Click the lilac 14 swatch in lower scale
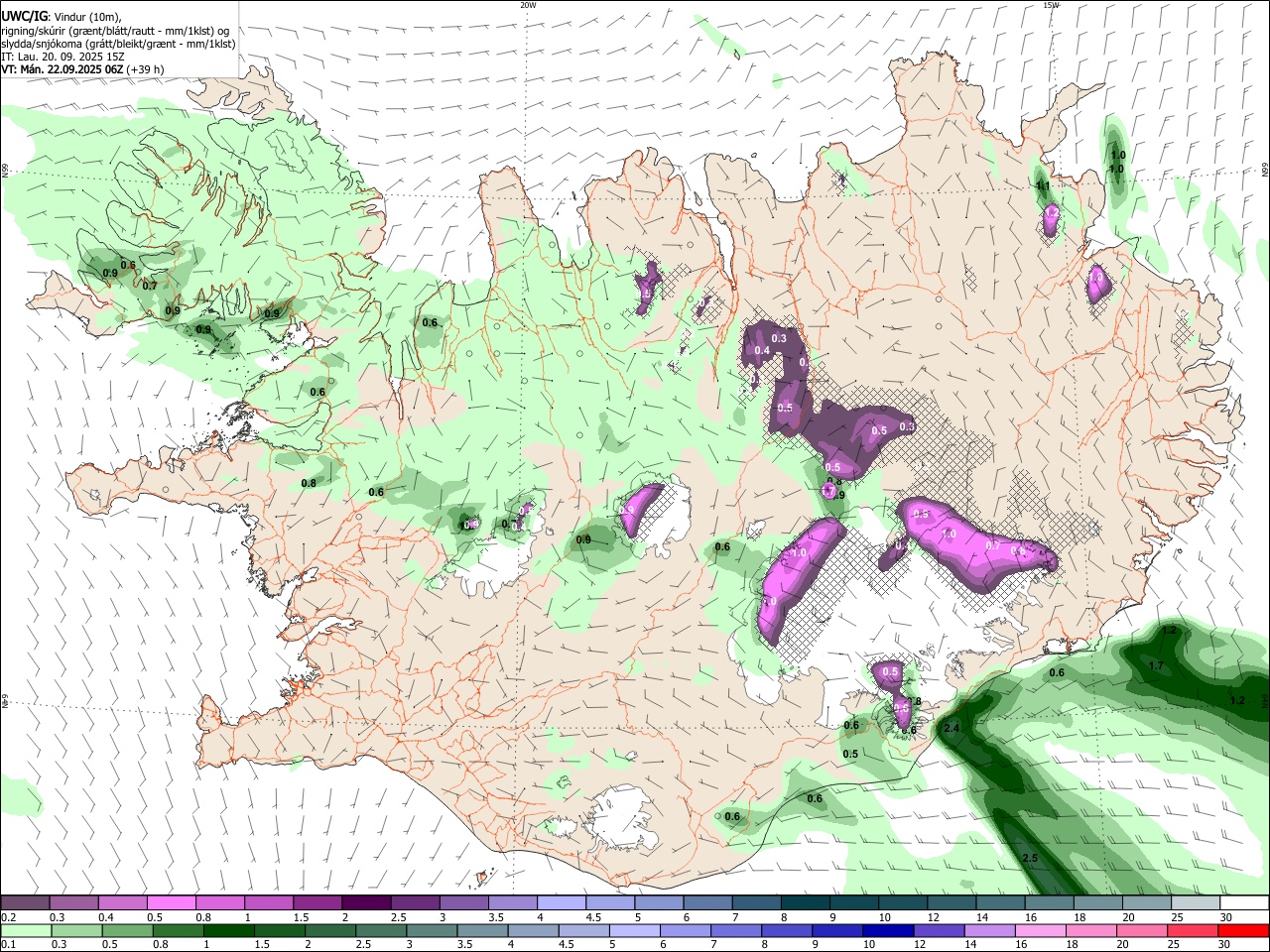Viewport: 1270px width, 952px height. coord(990,930)
